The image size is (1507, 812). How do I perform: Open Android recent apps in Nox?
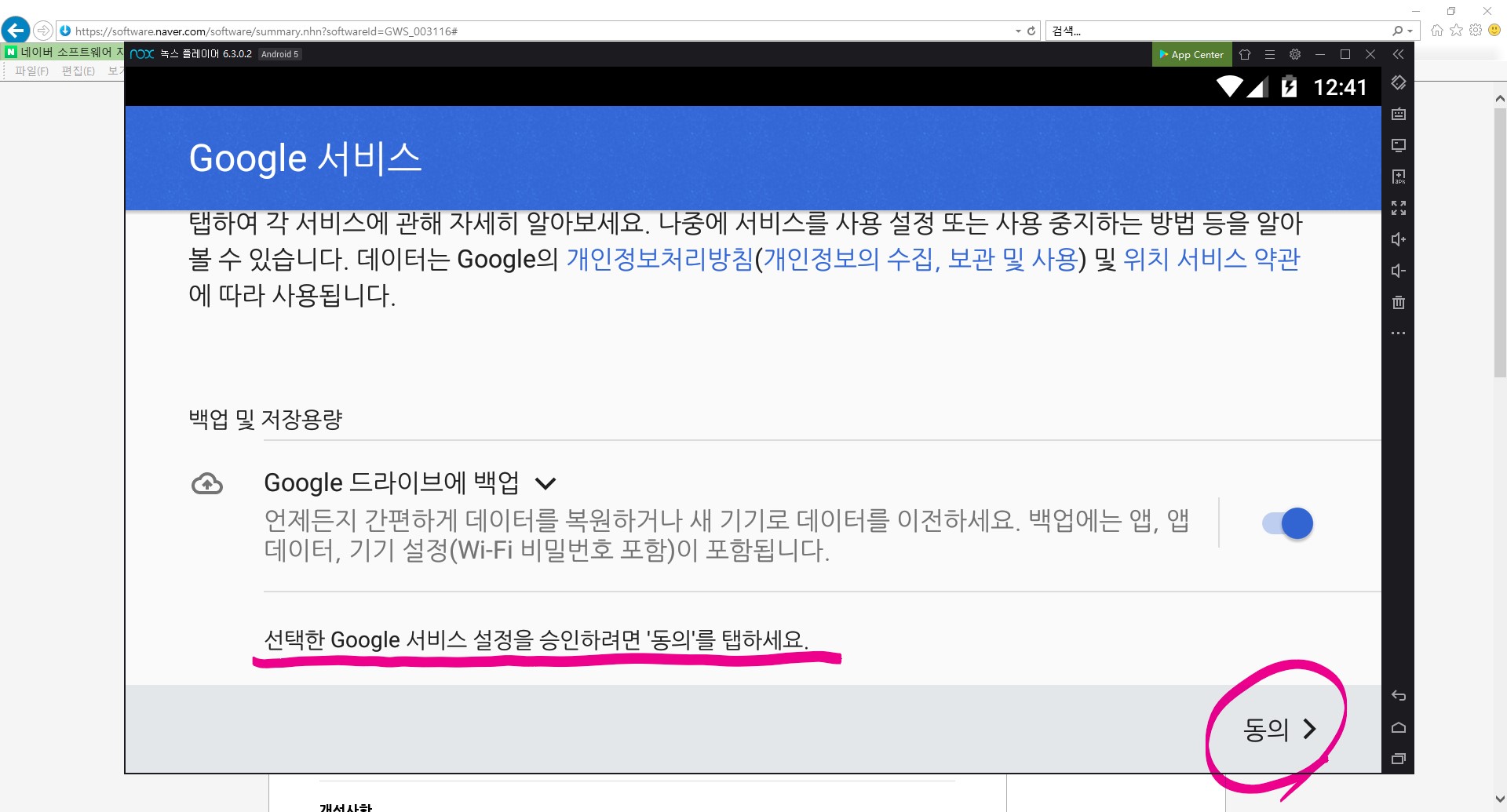coord(1399,759)
